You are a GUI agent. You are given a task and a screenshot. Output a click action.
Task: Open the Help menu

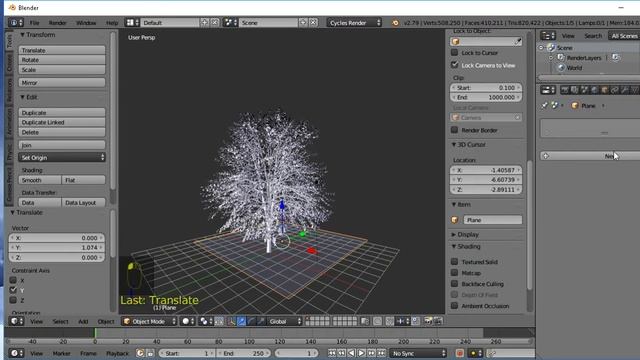pos(112,23)
